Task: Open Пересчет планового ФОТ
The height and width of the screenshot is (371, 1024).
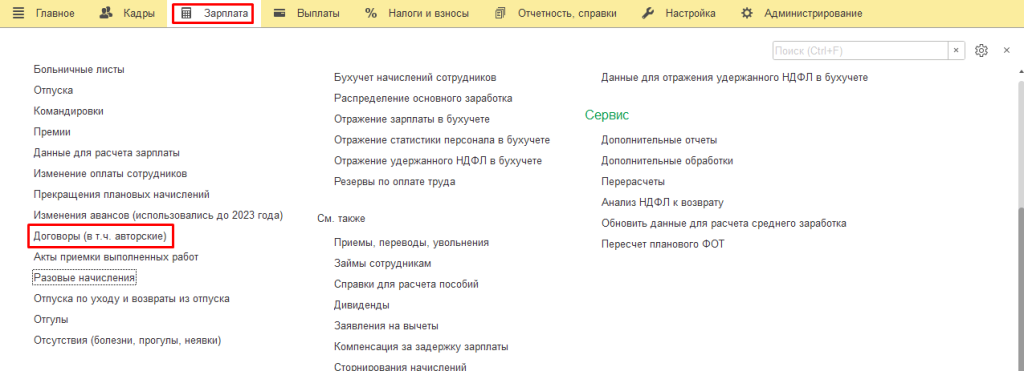Action: [x=663, y=244]
